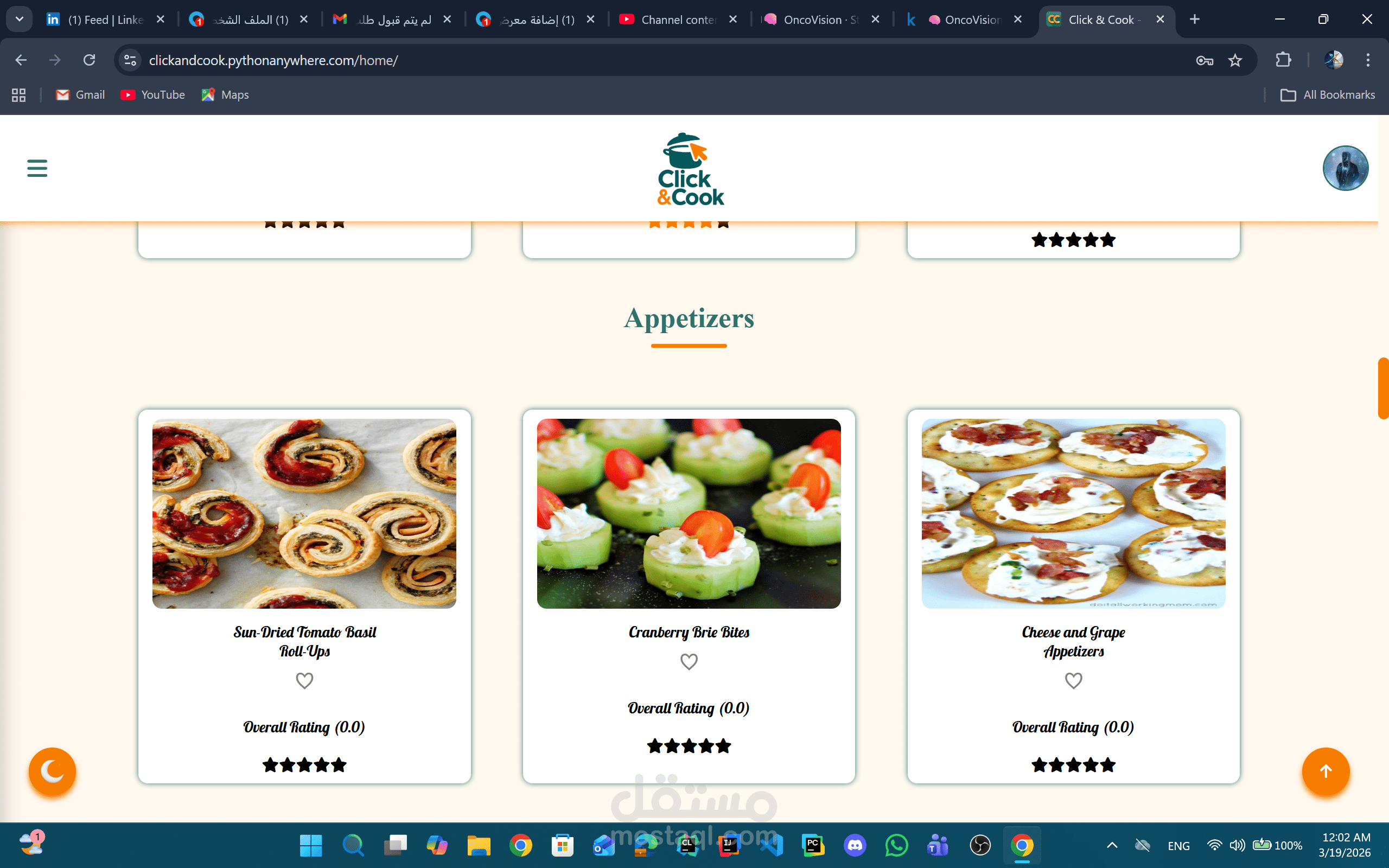This screenshot has width=1389, height=868.
Task: Favorite Sun-Dried Tomato Basil Roll-Ups heart
Action: [304, 681]
